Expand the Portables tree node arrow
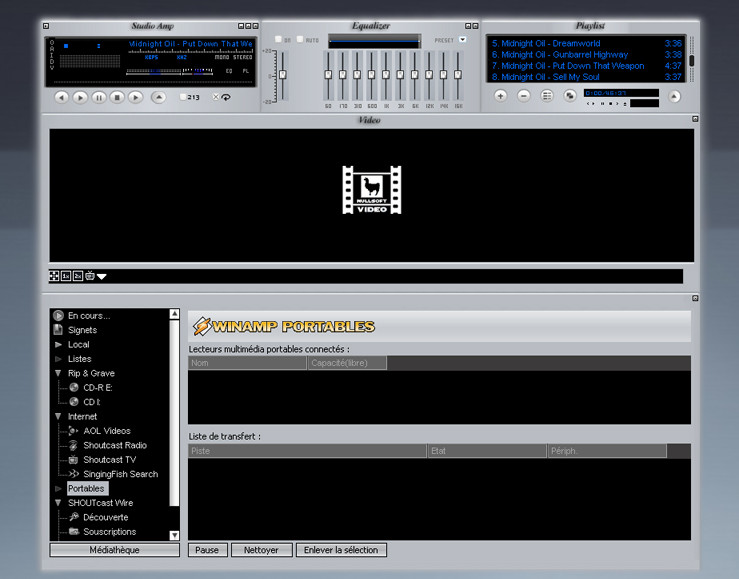The image size is (739, 579). tap(58, 489)
